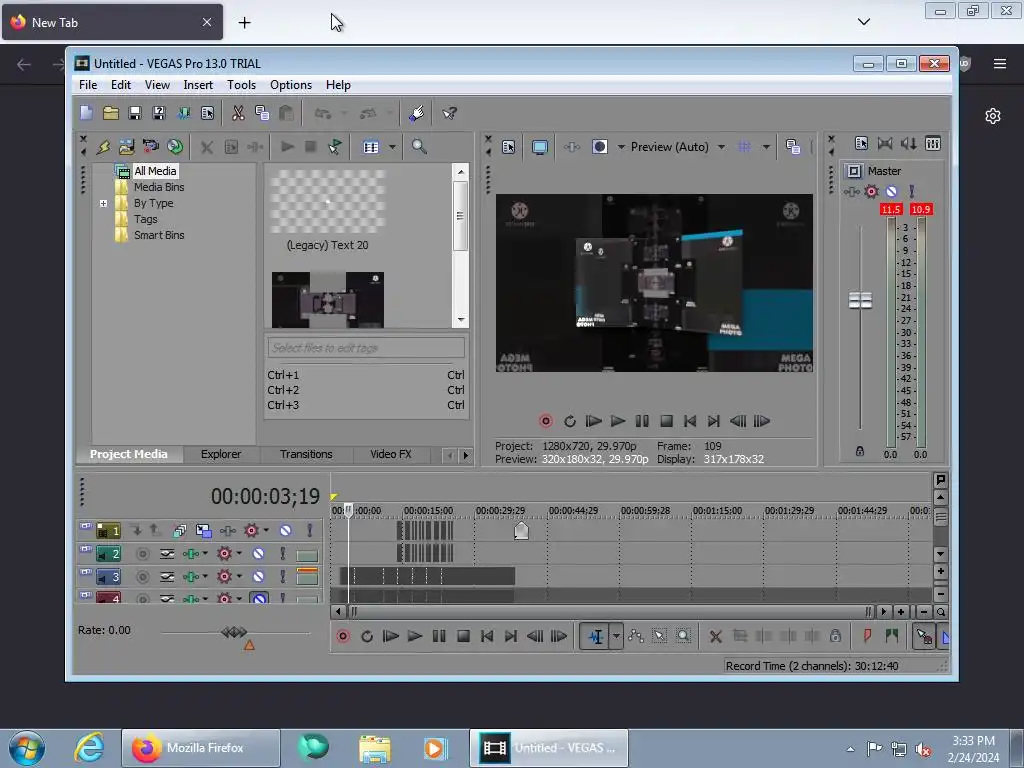The image size is (1024, 768).
Task: Open Track 1 FX dropdown arrow
Action: click(x=266, y=530)
